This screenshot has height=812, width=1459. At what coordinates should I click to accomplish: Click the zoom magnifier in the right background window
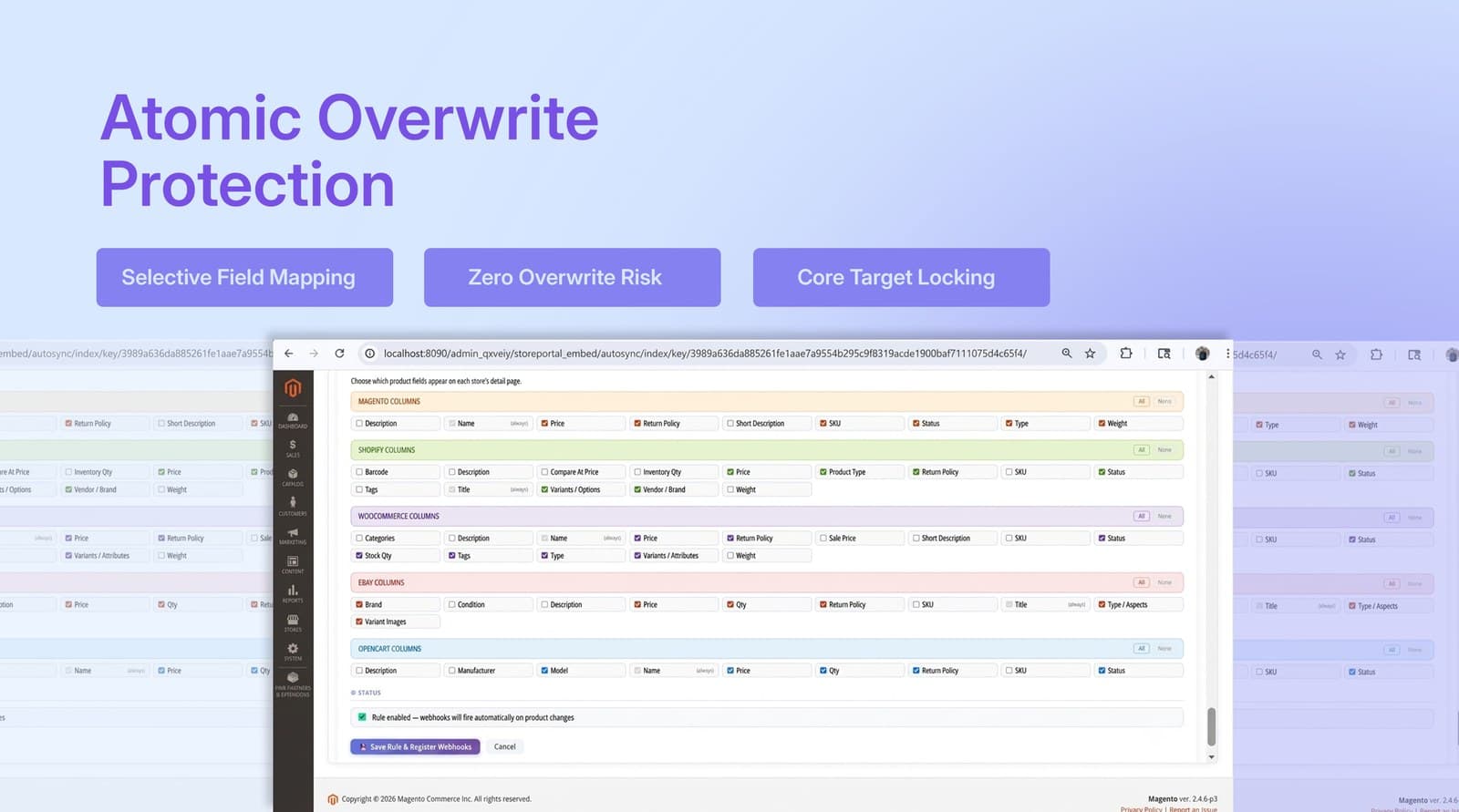(1317, 355)
